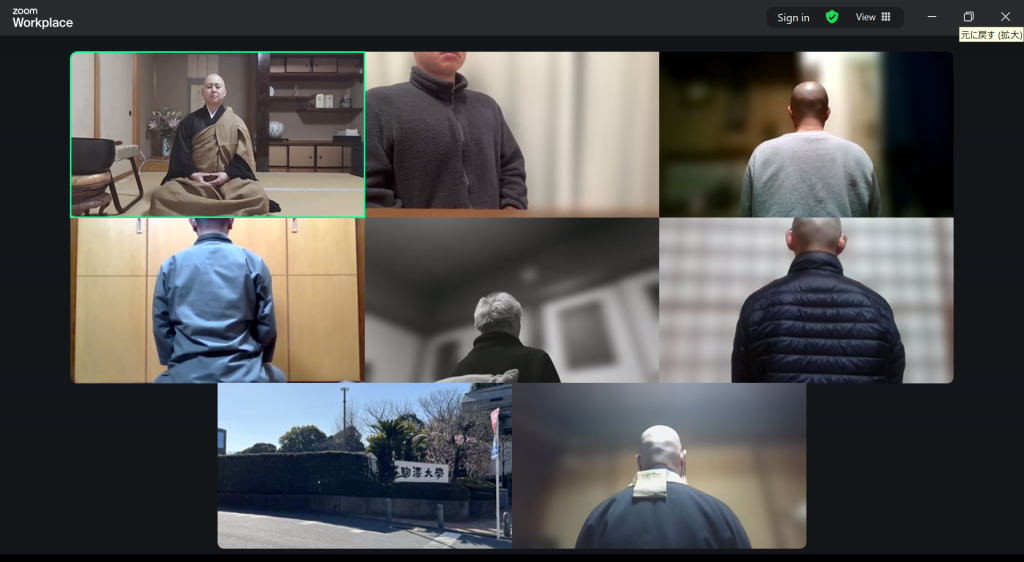Select the gray fleece jacket video tile
Screen dimensions: 1024x562
[511, 134]
